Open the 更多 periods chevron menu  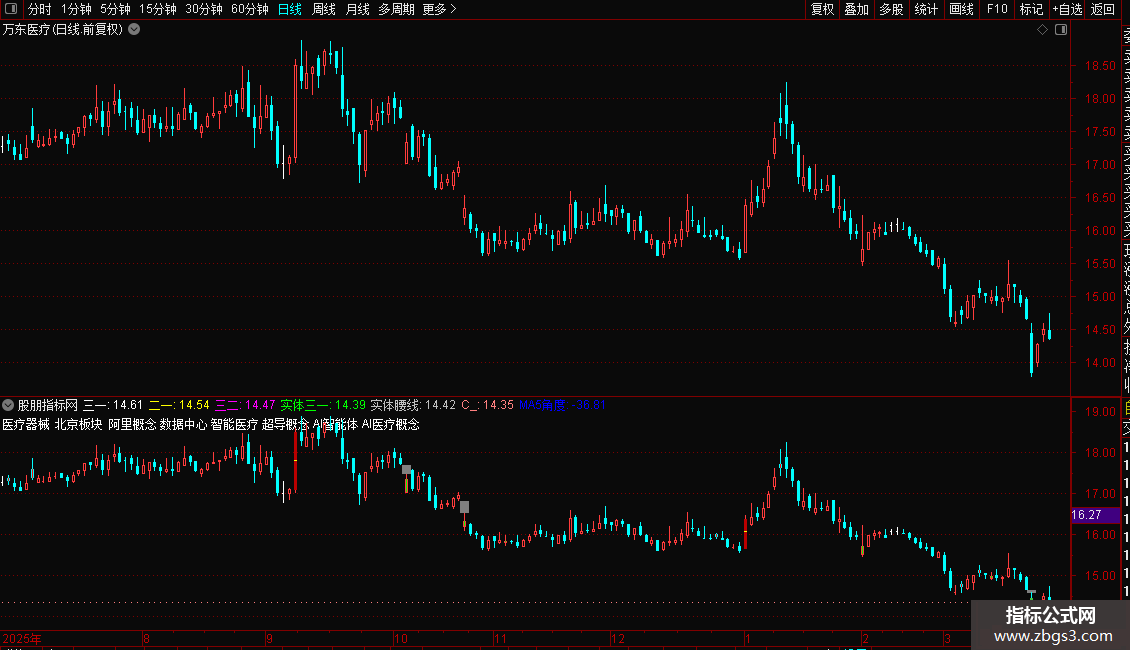click(x=440, y=9)
